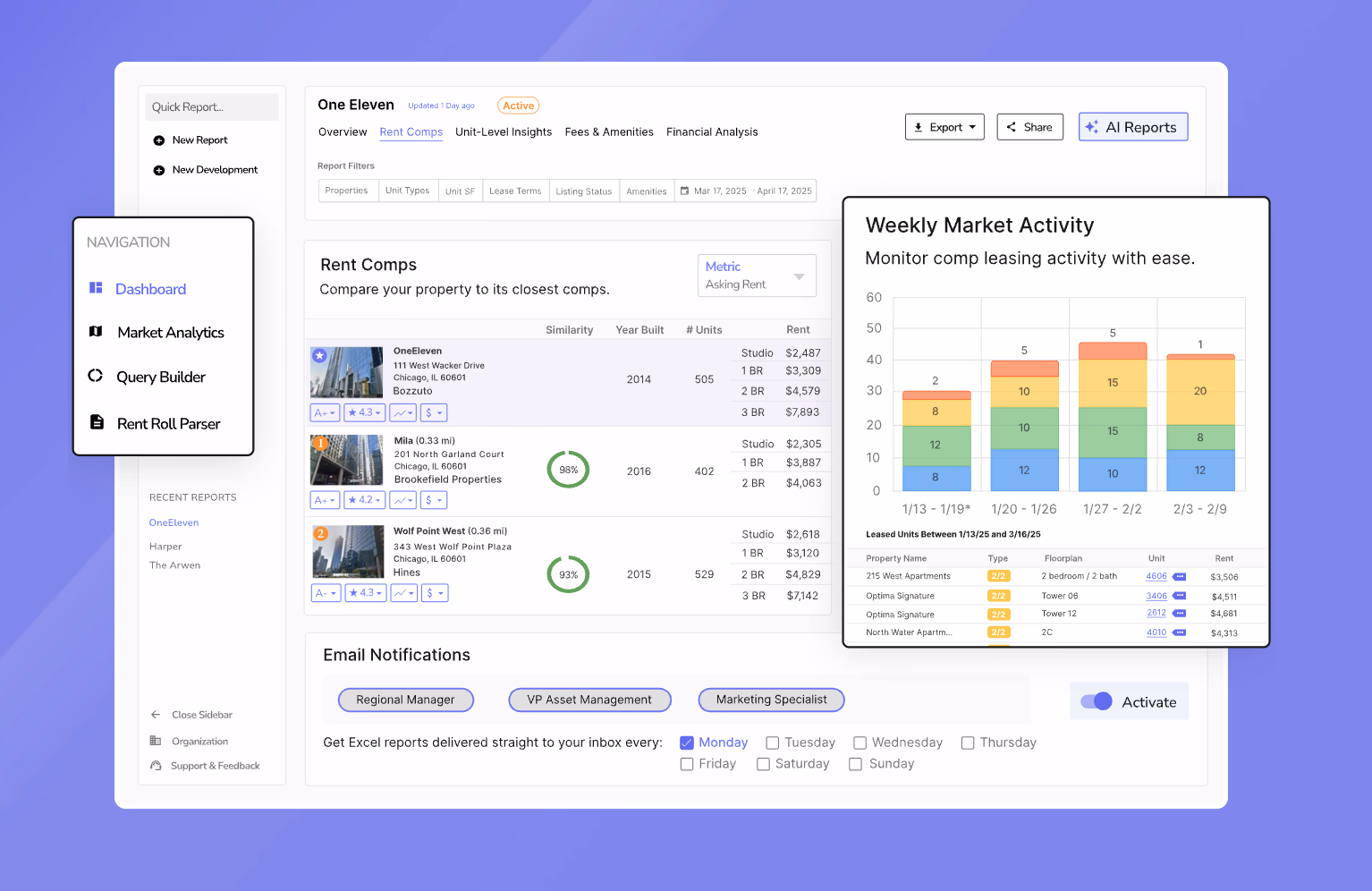Click the 2/2 type badge for North Water Apartments
Image resolution: width=1372 pixels, height=891 pixels.
point(999,632)
